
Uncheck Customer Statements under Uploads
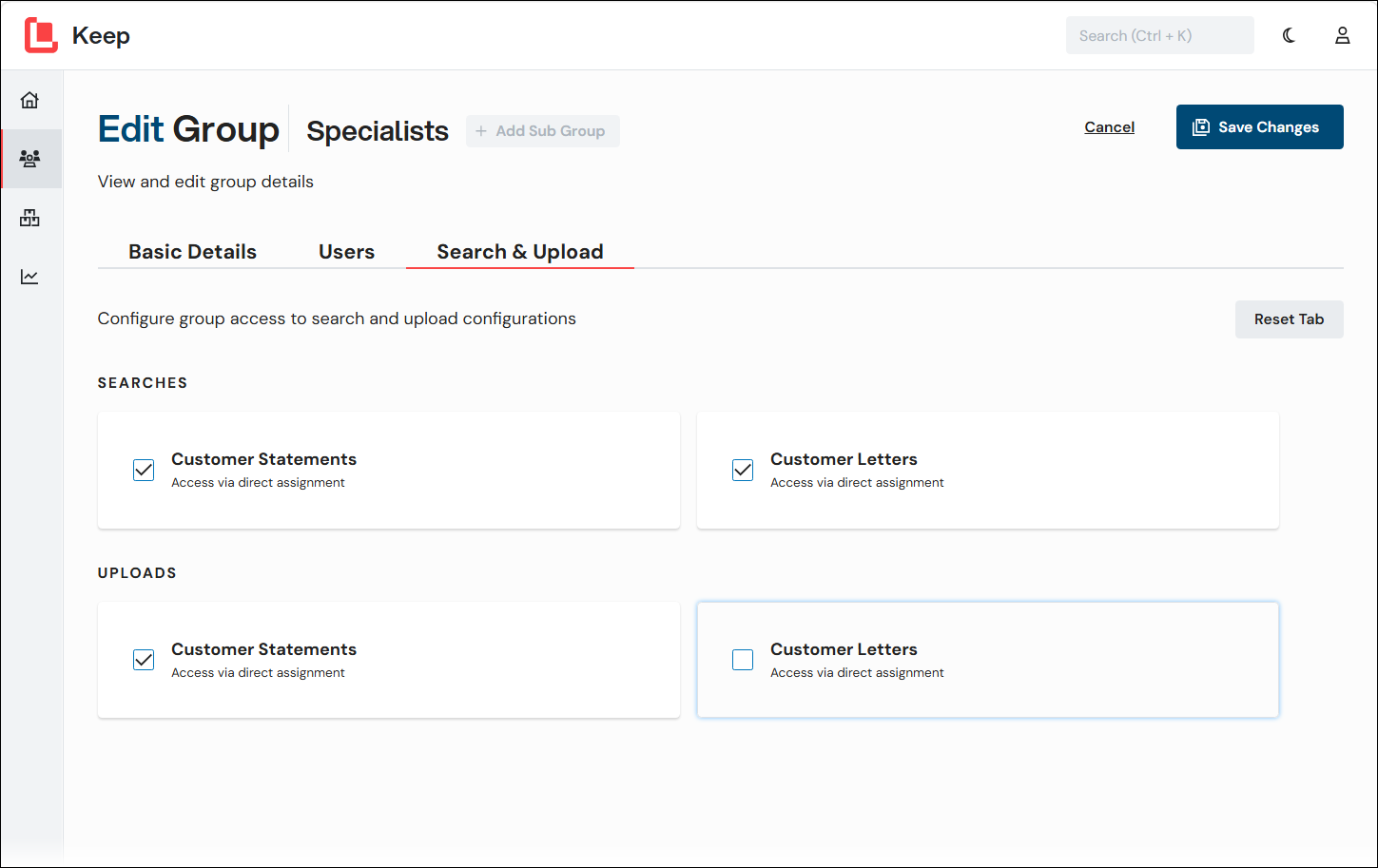[144, 660]
